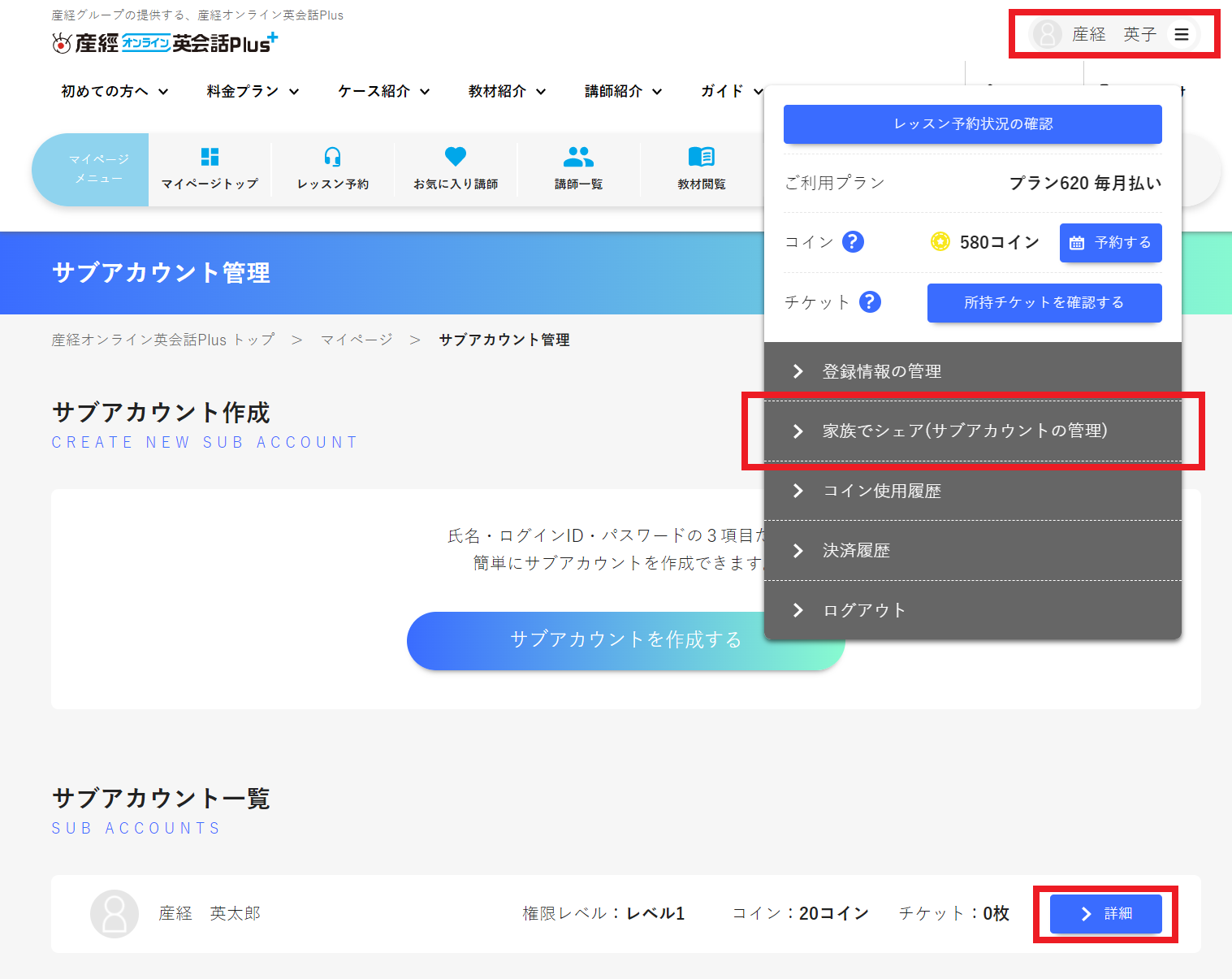The width and height of the screenshot is (1232, 979).
Task: Click the coin help question mark icon
Action: point(852,241)
